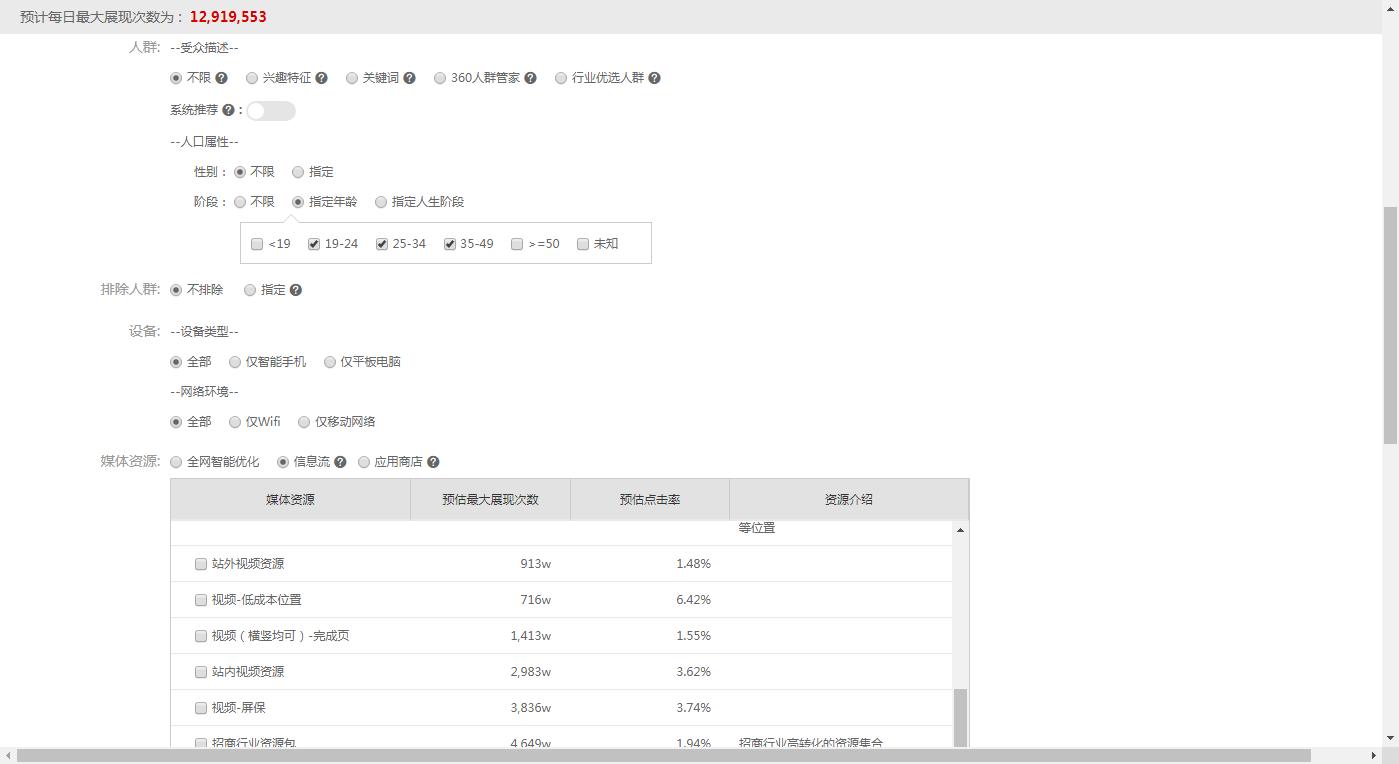
Task: Check the >=50 age checkbox
Action: click(517, 244)
